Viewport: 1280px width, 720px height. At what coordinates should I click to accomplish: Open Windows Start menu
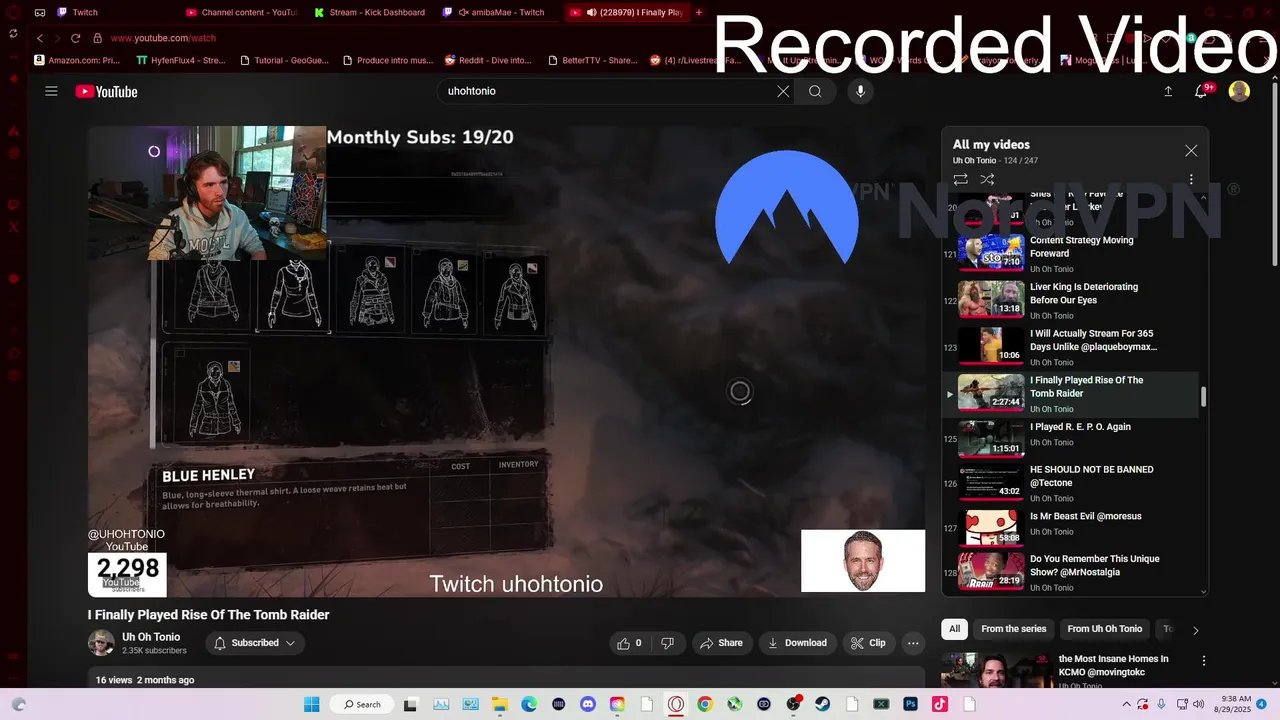coord(311,704)
